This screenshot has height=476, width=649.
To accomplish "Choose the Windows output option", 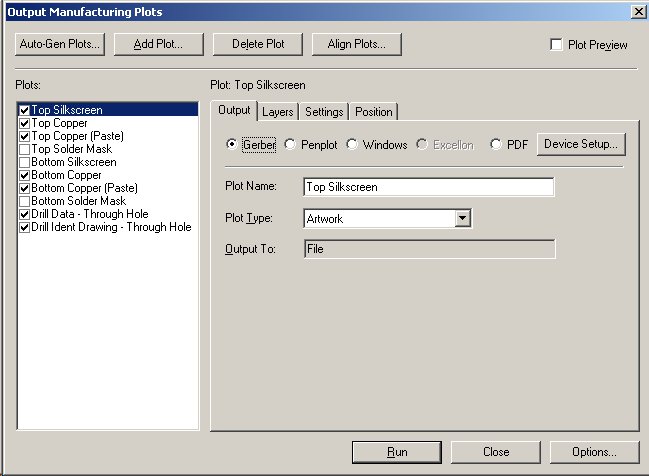I will (x=352, y=144).
